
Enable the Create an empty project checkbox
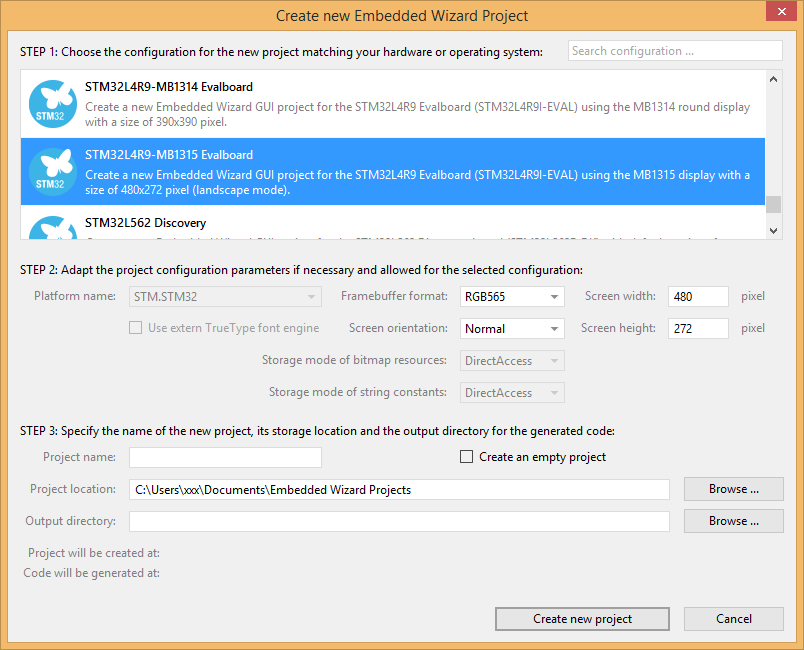click(x=467, y=457)
